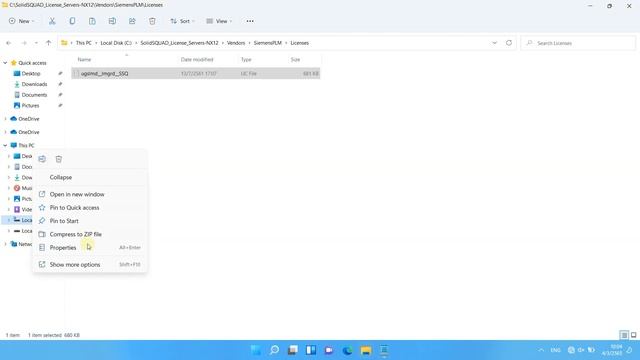Sort by Size column header
Image resolution: width=640 pixels, height=360 pixels.
[295, 60]
